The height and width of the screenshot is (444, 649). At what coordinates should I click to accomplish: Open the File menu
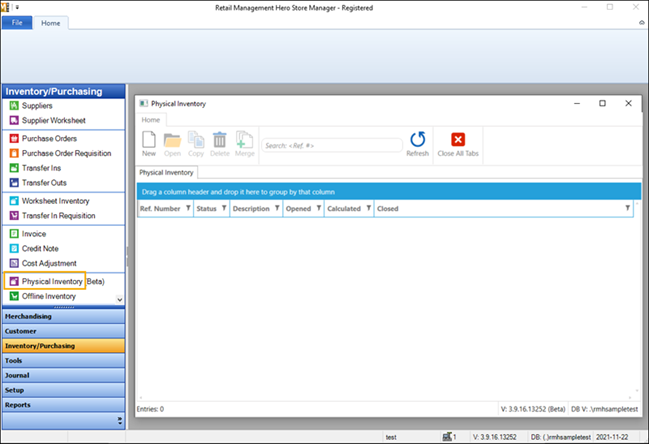(17, 23)
